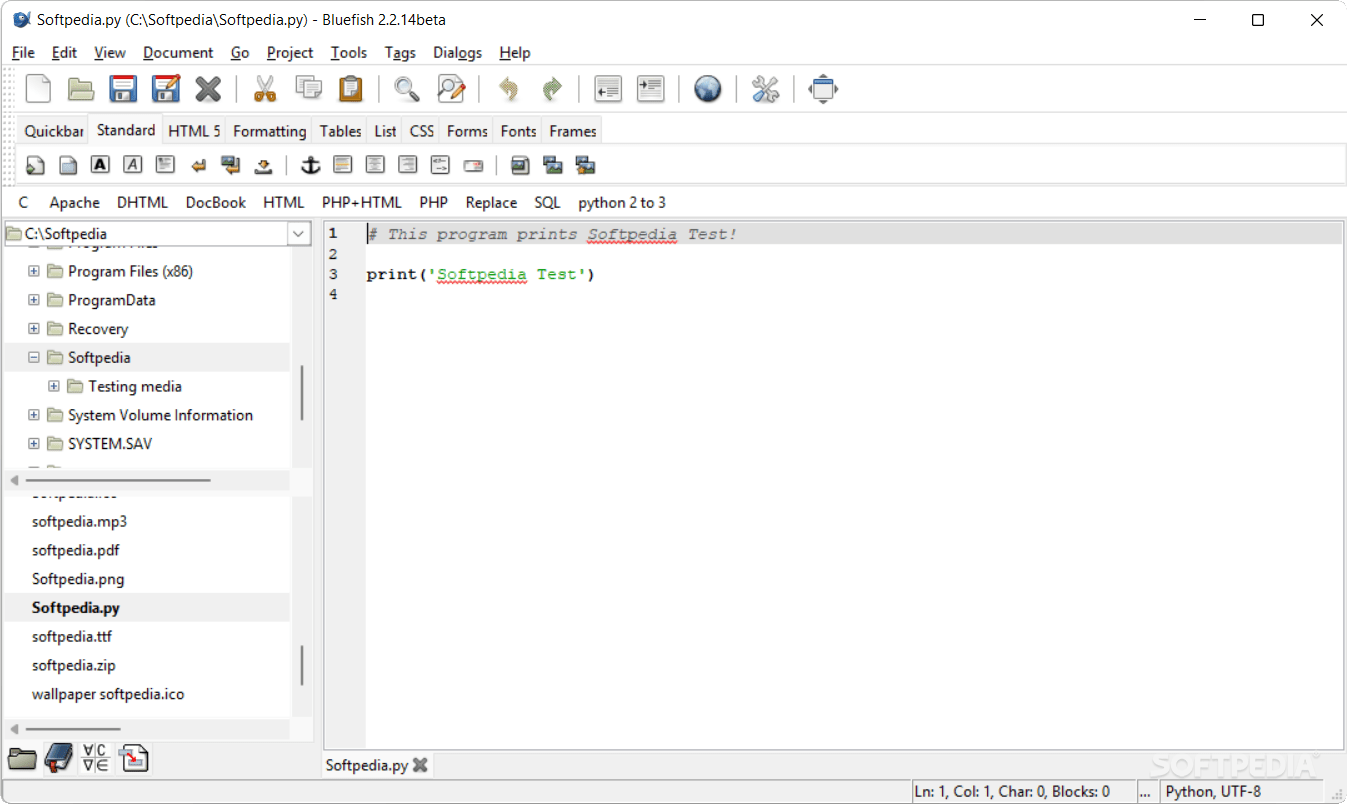Expand the Recovery folder node
1347x804 pixels.
pos(34,329)
